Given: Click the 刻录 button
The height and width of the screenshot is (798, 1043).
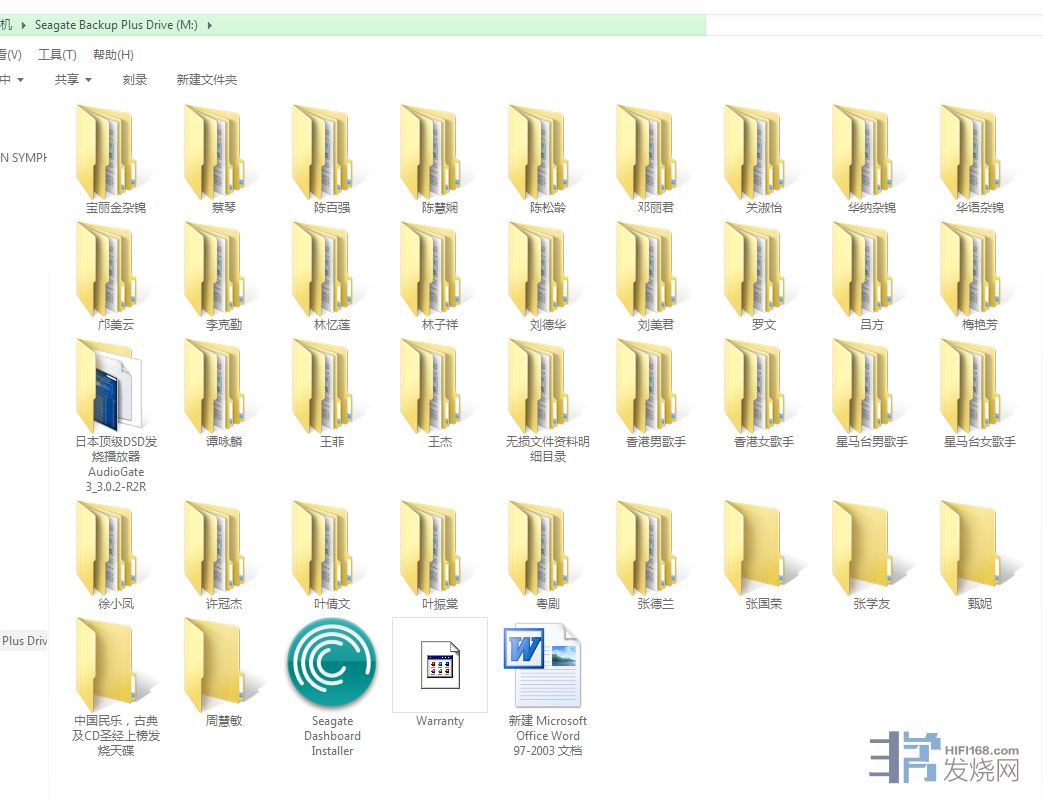Looking at the screenshot, I should (x=134, y=80).
